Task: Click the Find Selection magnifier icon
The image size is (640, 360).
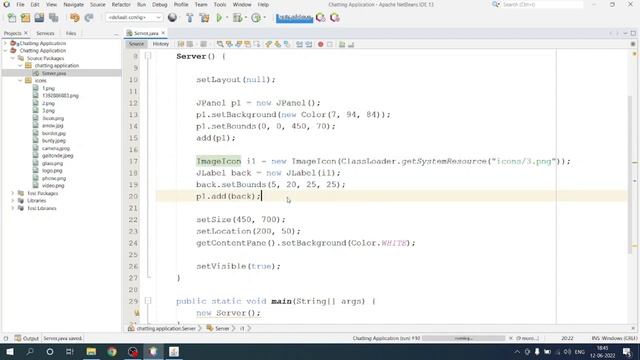Action: [220, 44]
